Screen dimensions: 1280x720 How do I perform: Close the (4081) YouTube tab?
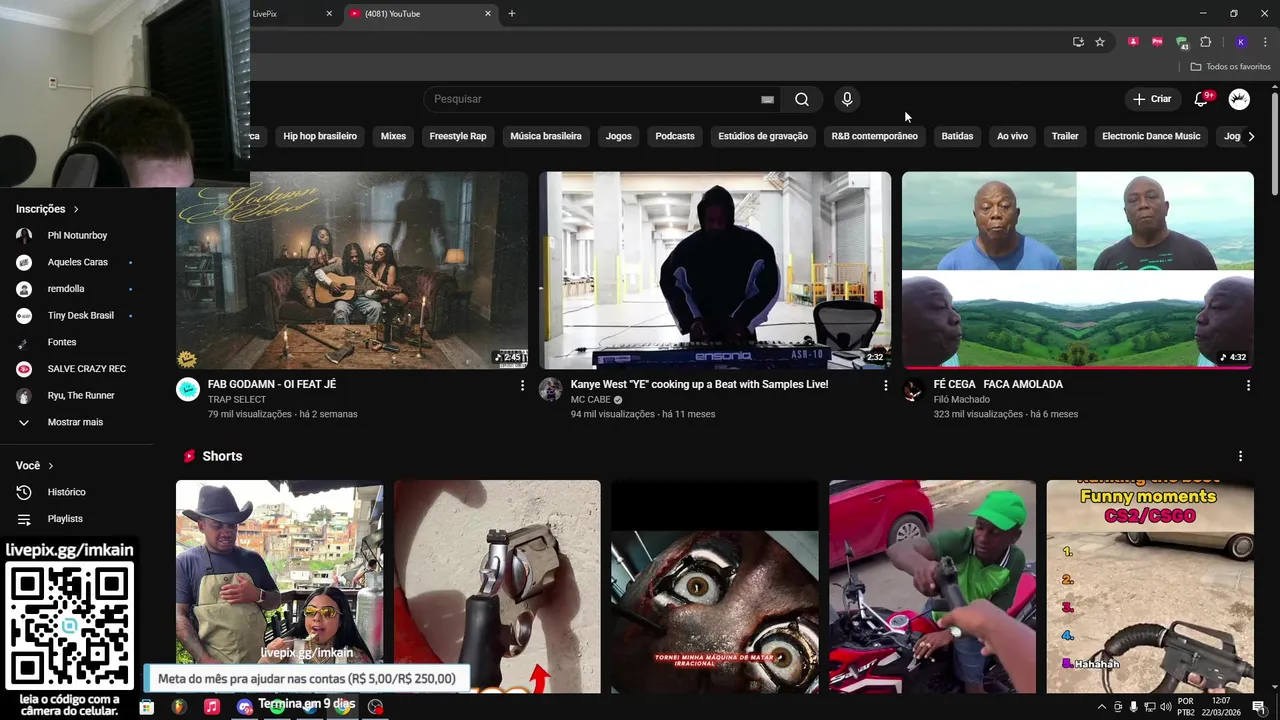click(488, 14)
